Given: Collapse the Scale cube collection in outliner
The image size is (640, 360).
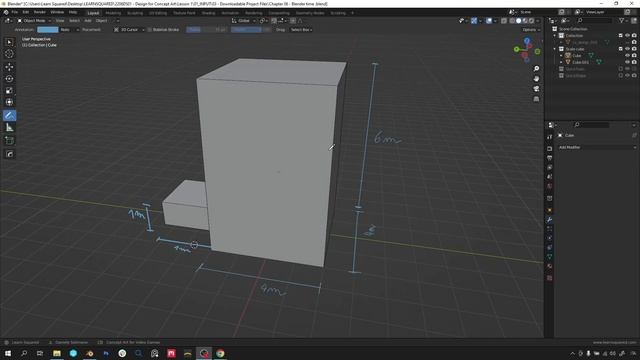Looking at the screenshot, I should [555, 49].
